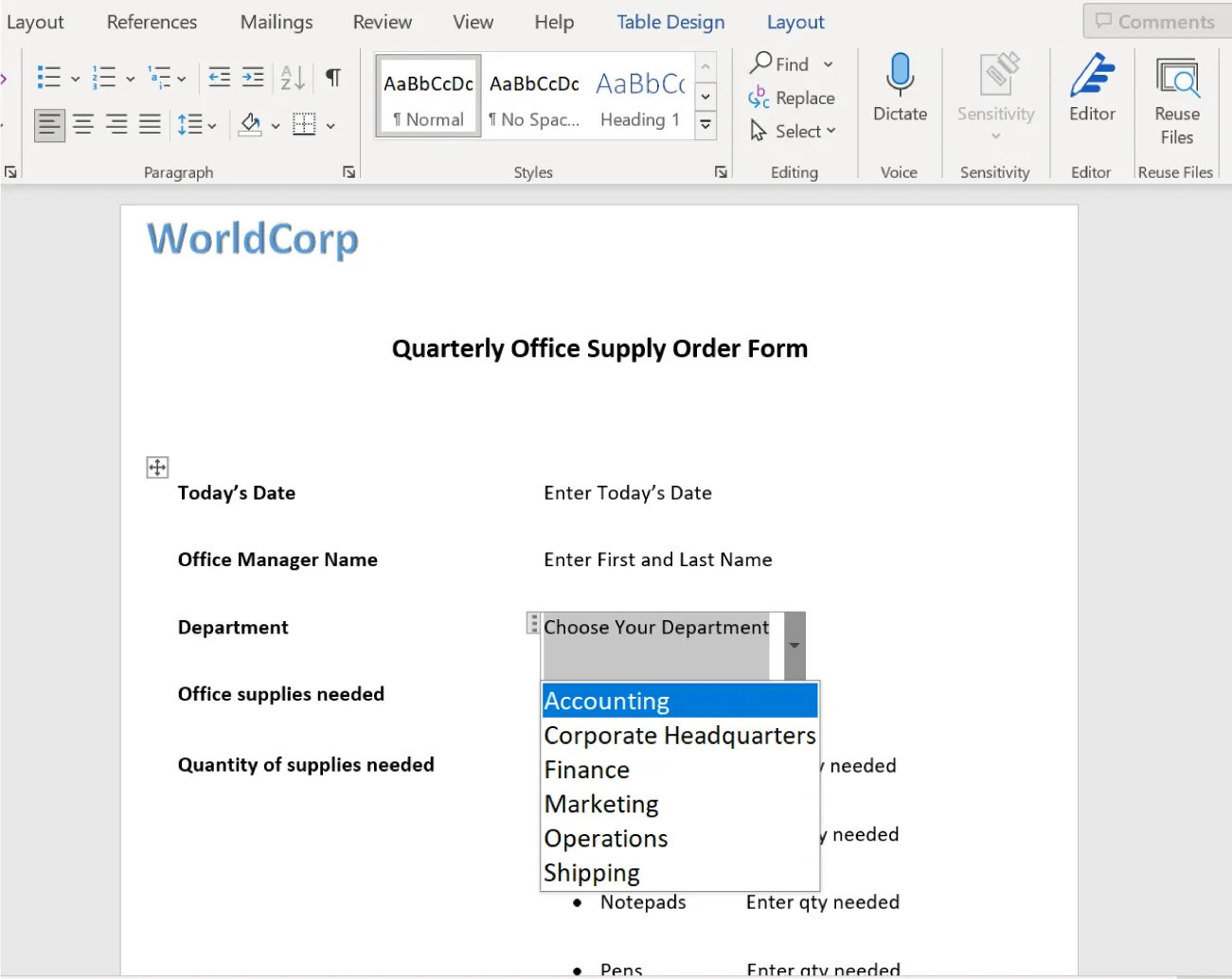Apply center text alignment

(x=83, y=124)
